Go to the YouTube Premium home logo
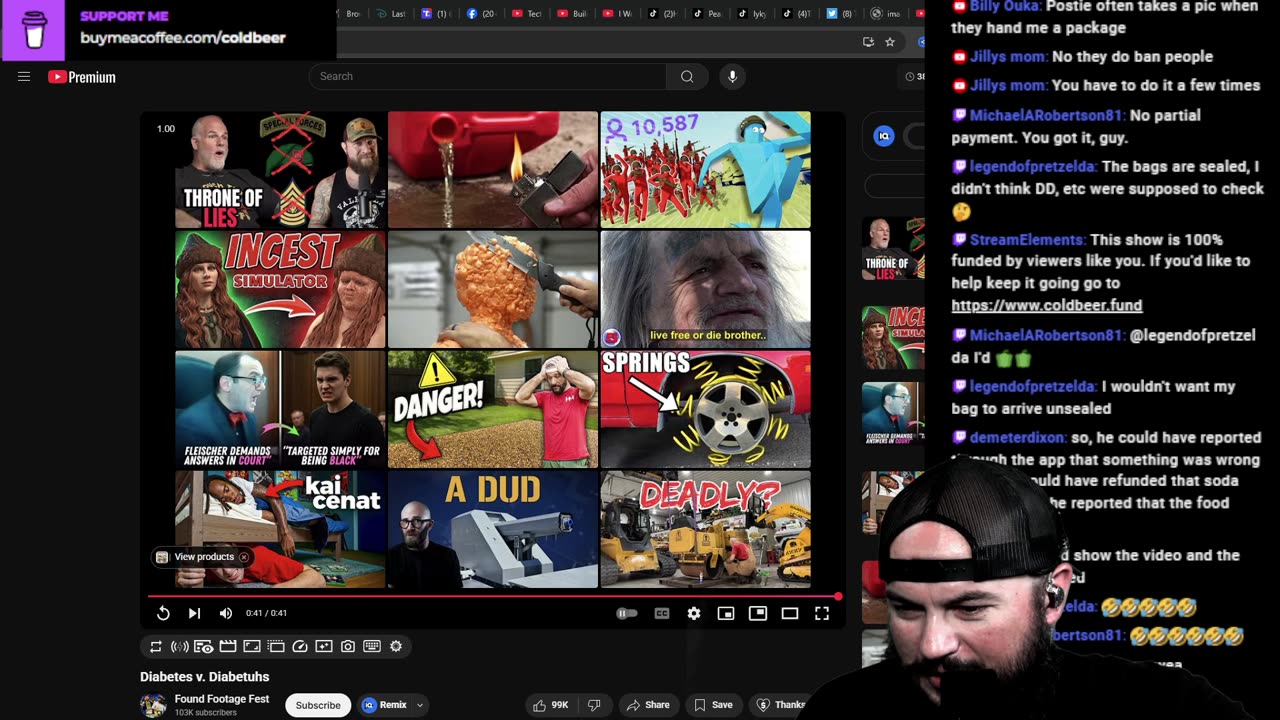1280x720 pixels. click(82, 77)
